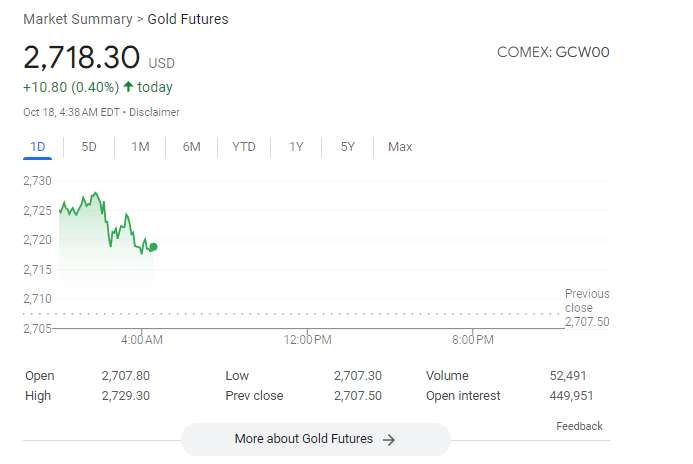This screenshot has height=464, width=693.
Task: Select the 1D time range tab
Action: [38, 147]
